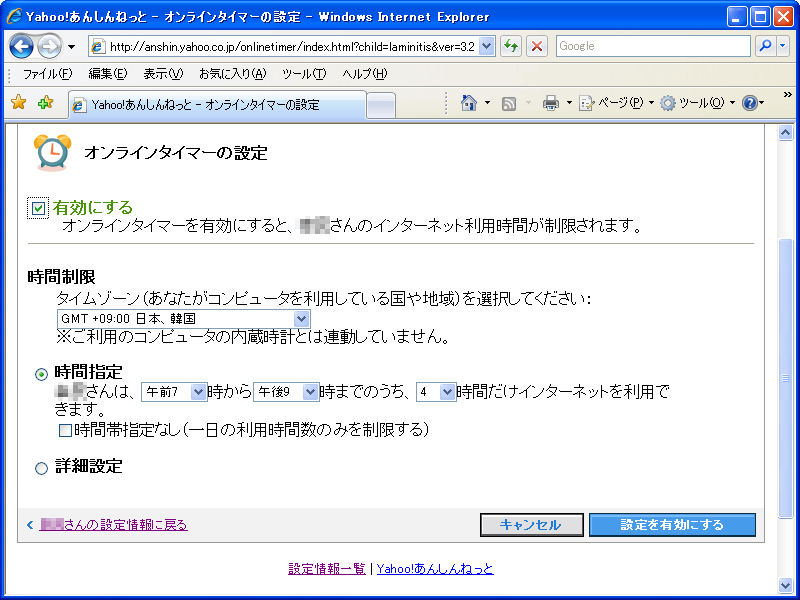
Task: Select the 時間指定 radio button
Action: 41,374
